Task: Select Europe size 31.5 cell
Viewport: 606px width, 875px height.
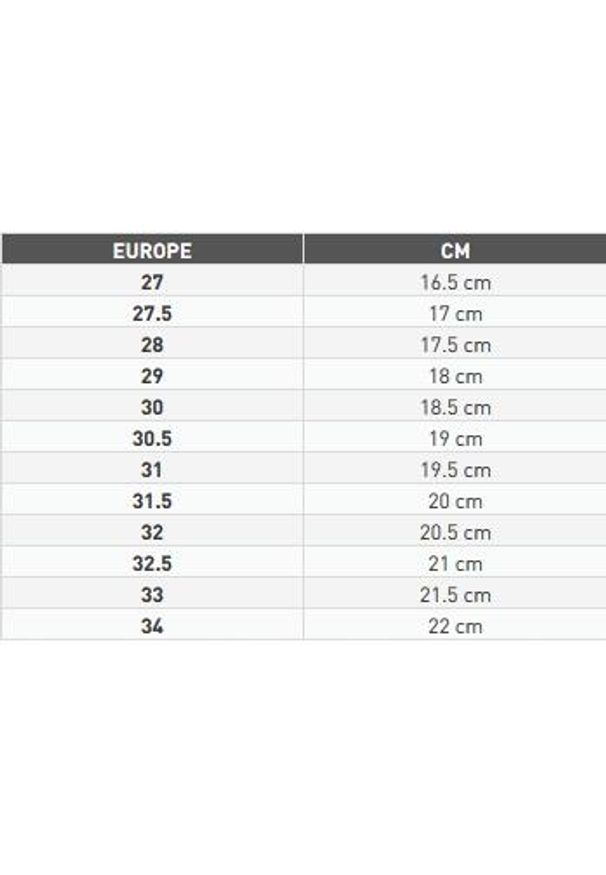Action: click(152, 501)
